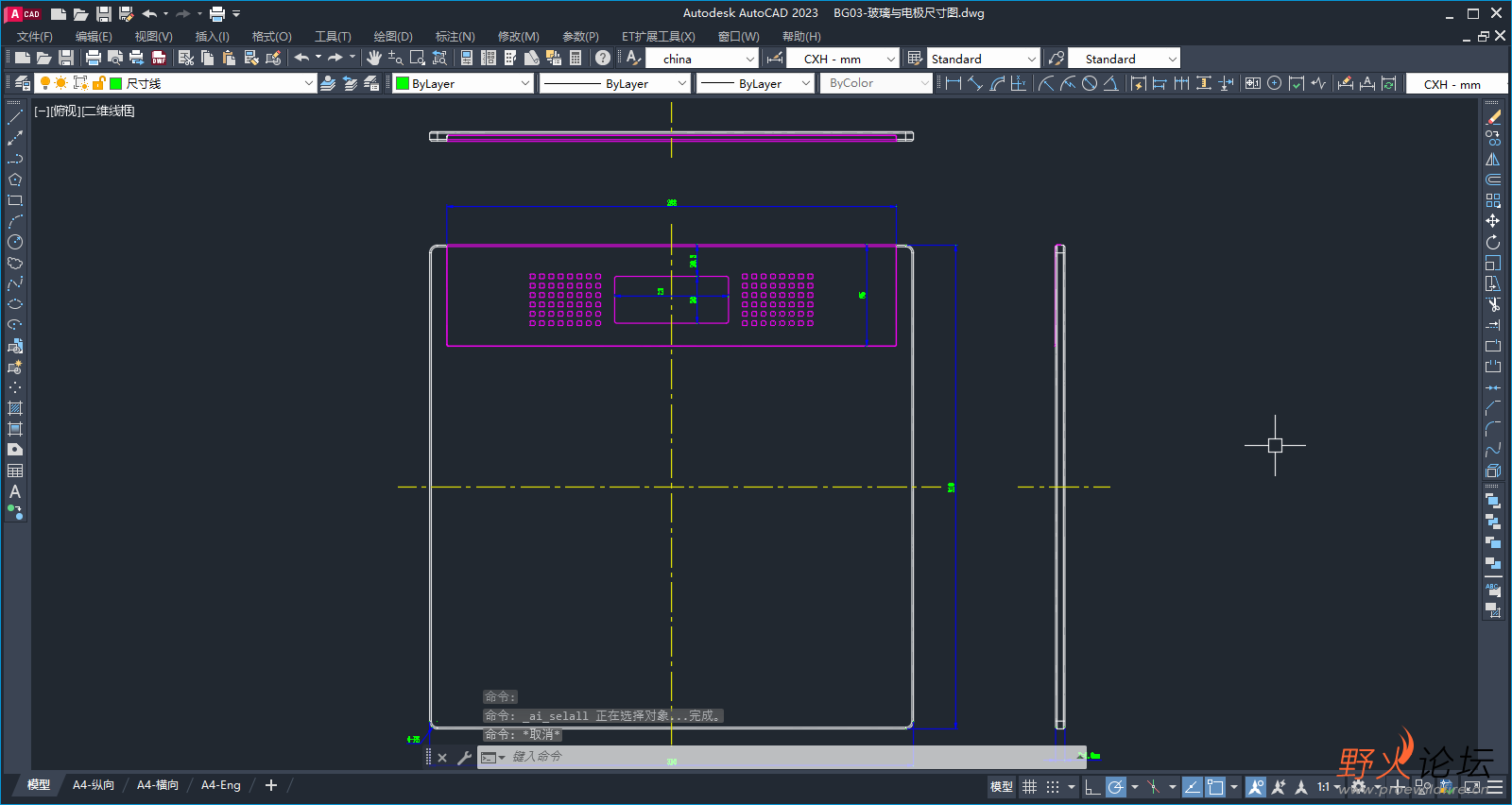Open the Layer Properties Manager icon
This screenshot has height=805, width=1512.
click(23, 83)
